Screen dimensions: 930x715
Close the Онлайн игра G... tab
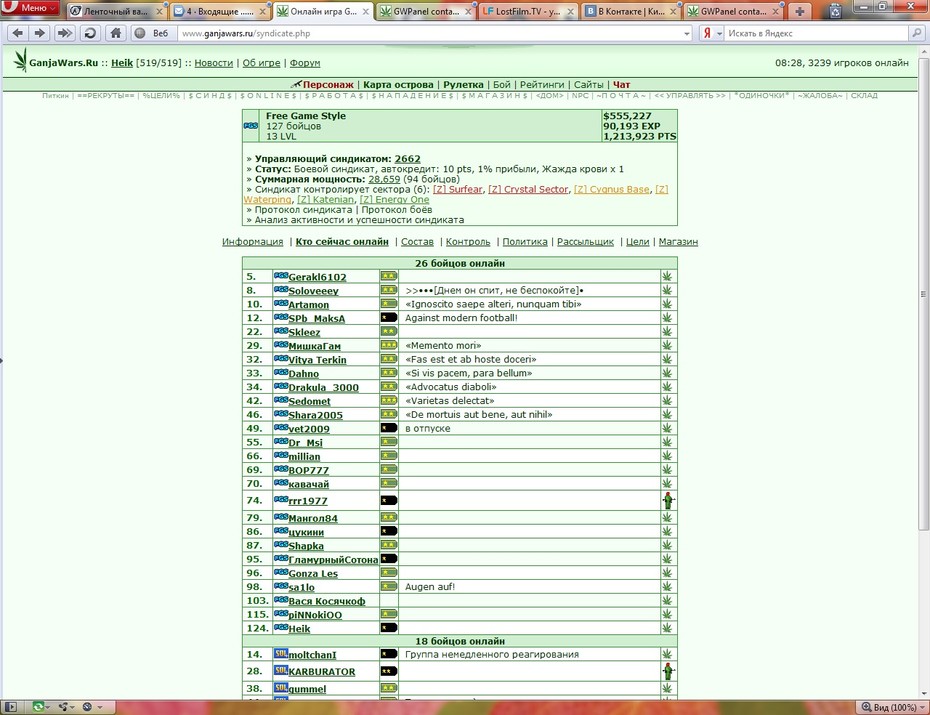pyautogui.click(x=366, y=11)
